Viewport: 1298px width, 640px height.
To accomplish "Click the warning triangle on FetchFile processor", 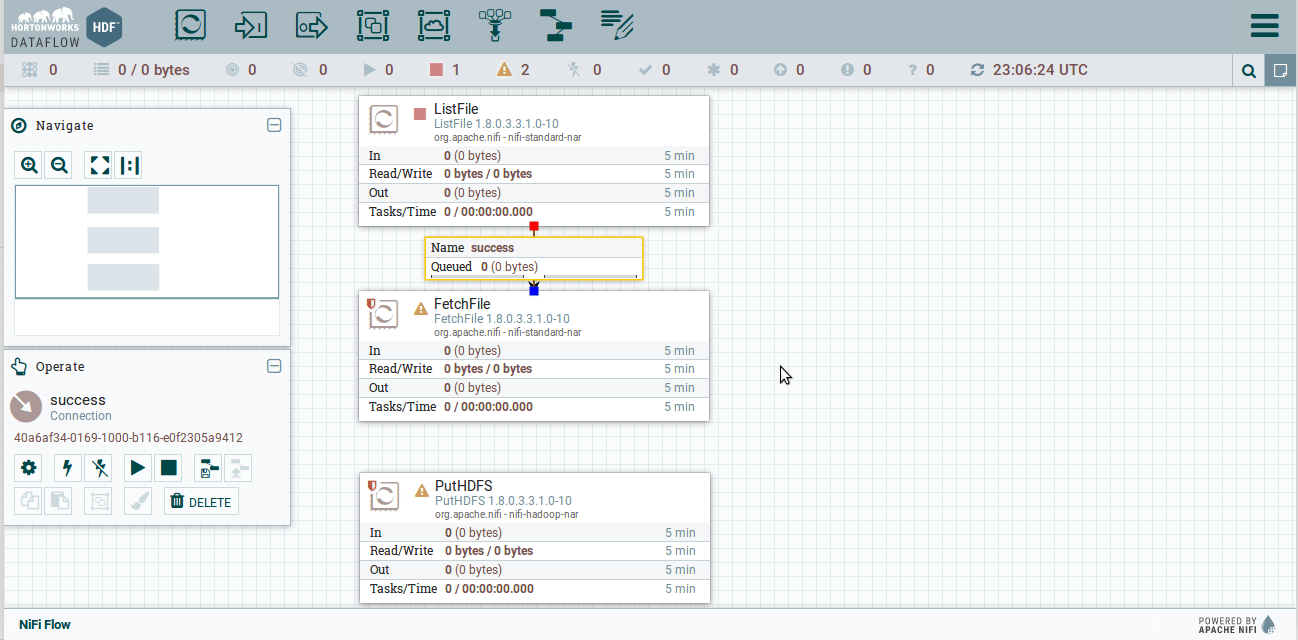I will pyautogui.click(x=421, y=309).
